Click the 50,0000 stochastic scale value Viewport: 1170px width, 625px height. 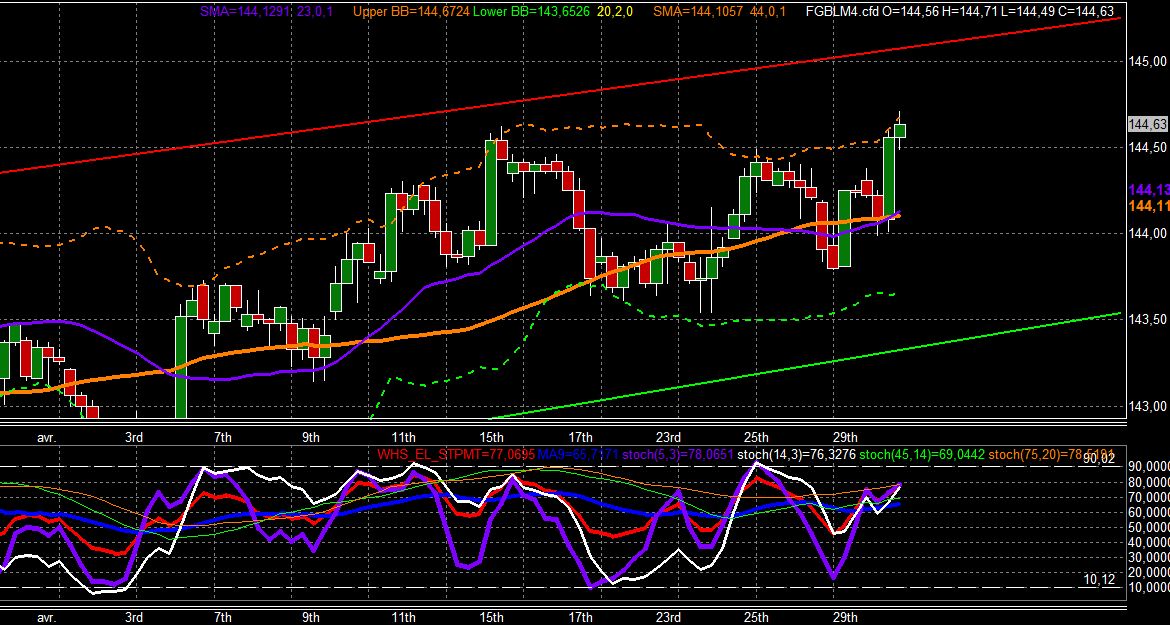[1149, 527]
